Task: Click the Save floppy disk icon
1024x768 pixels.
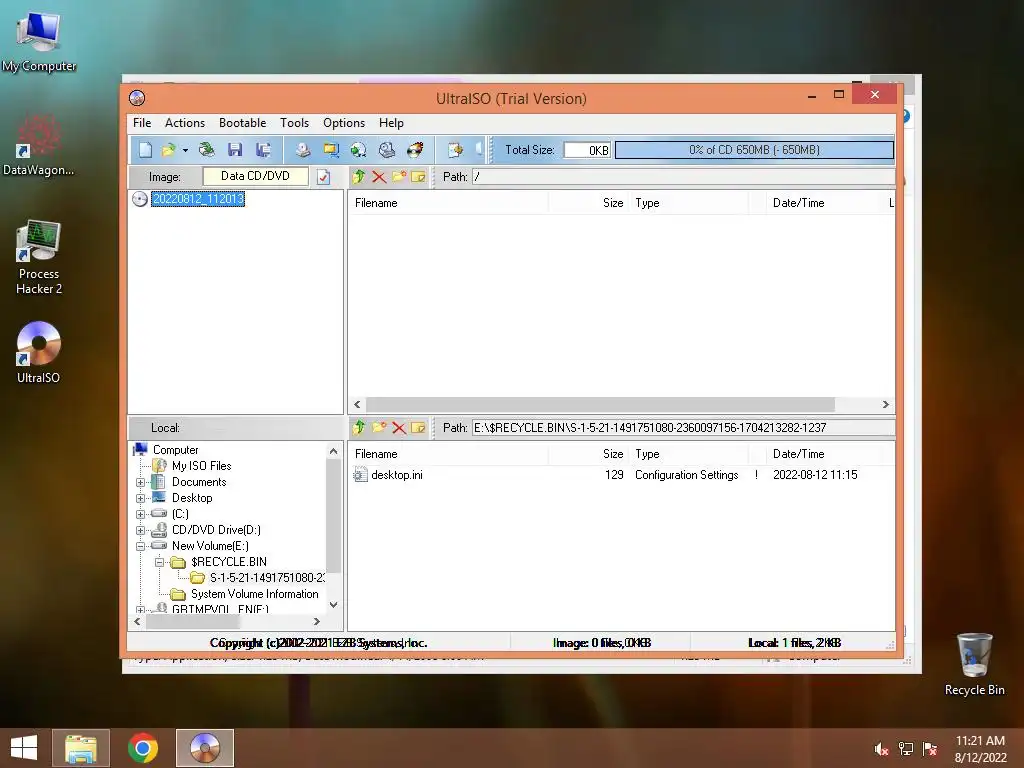Action: [235, 150]
